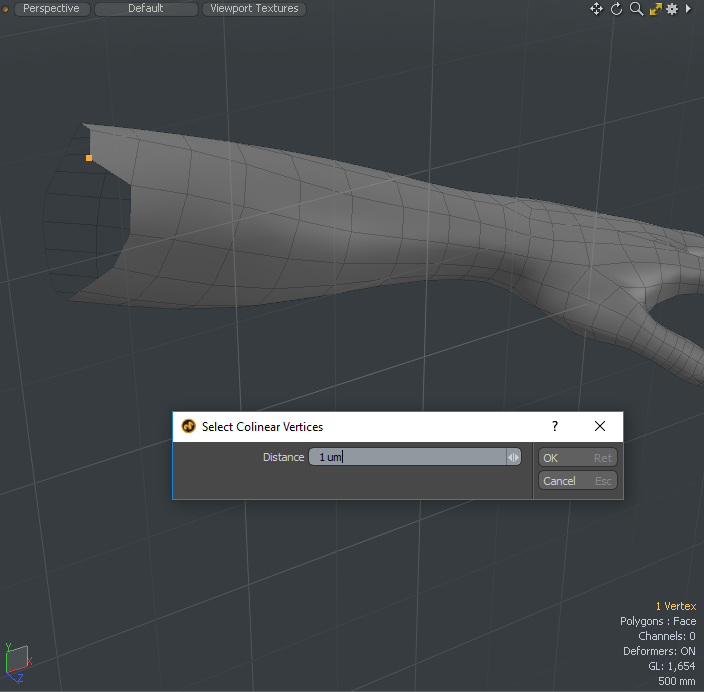Screen dimensions: 704x692
Task: Open the Viewport Textures dropdown
Action: pos(254,9)
